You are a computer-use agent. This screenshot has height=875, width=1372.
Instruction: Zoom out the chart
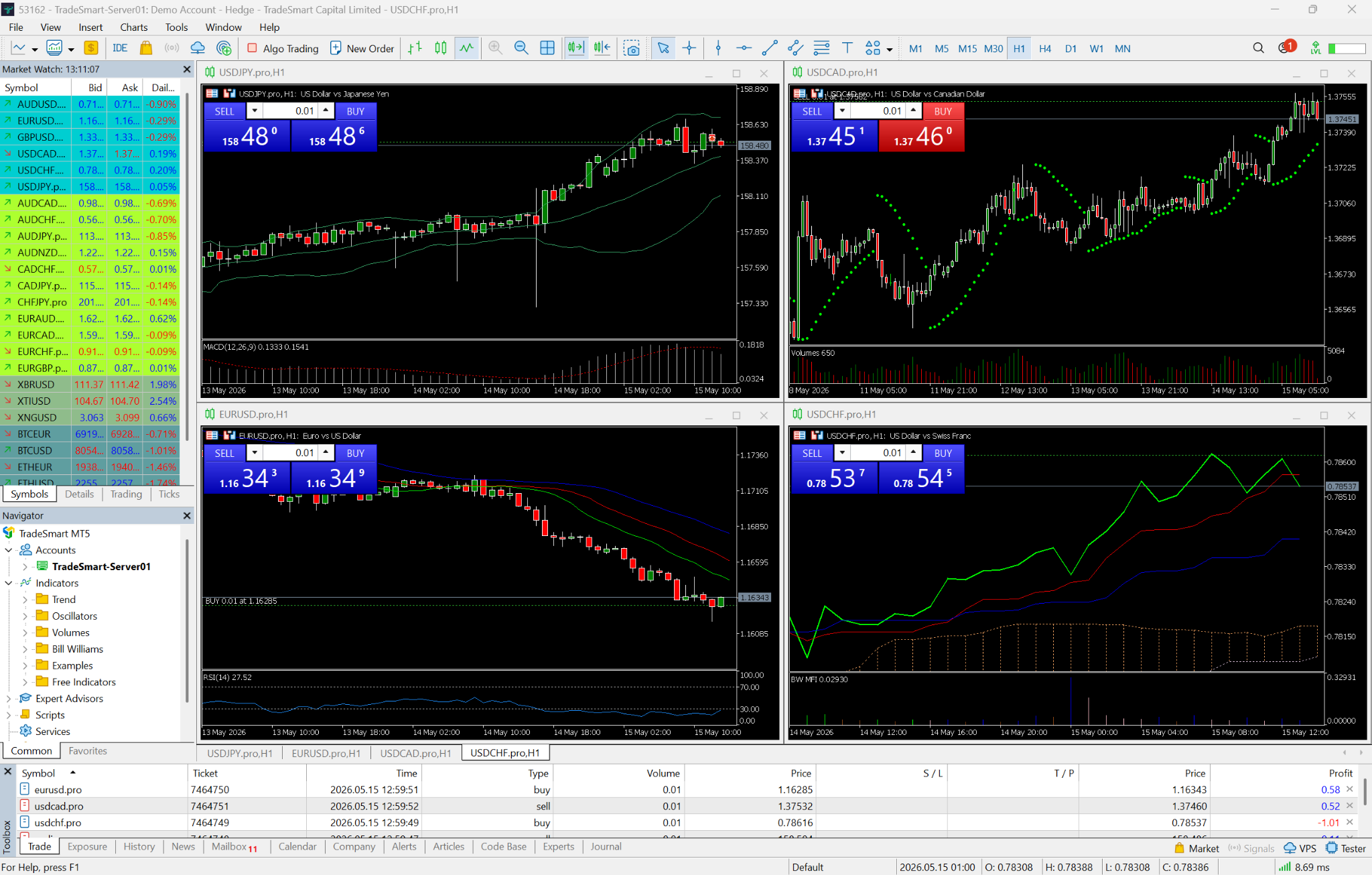click(x=521, y=48)
